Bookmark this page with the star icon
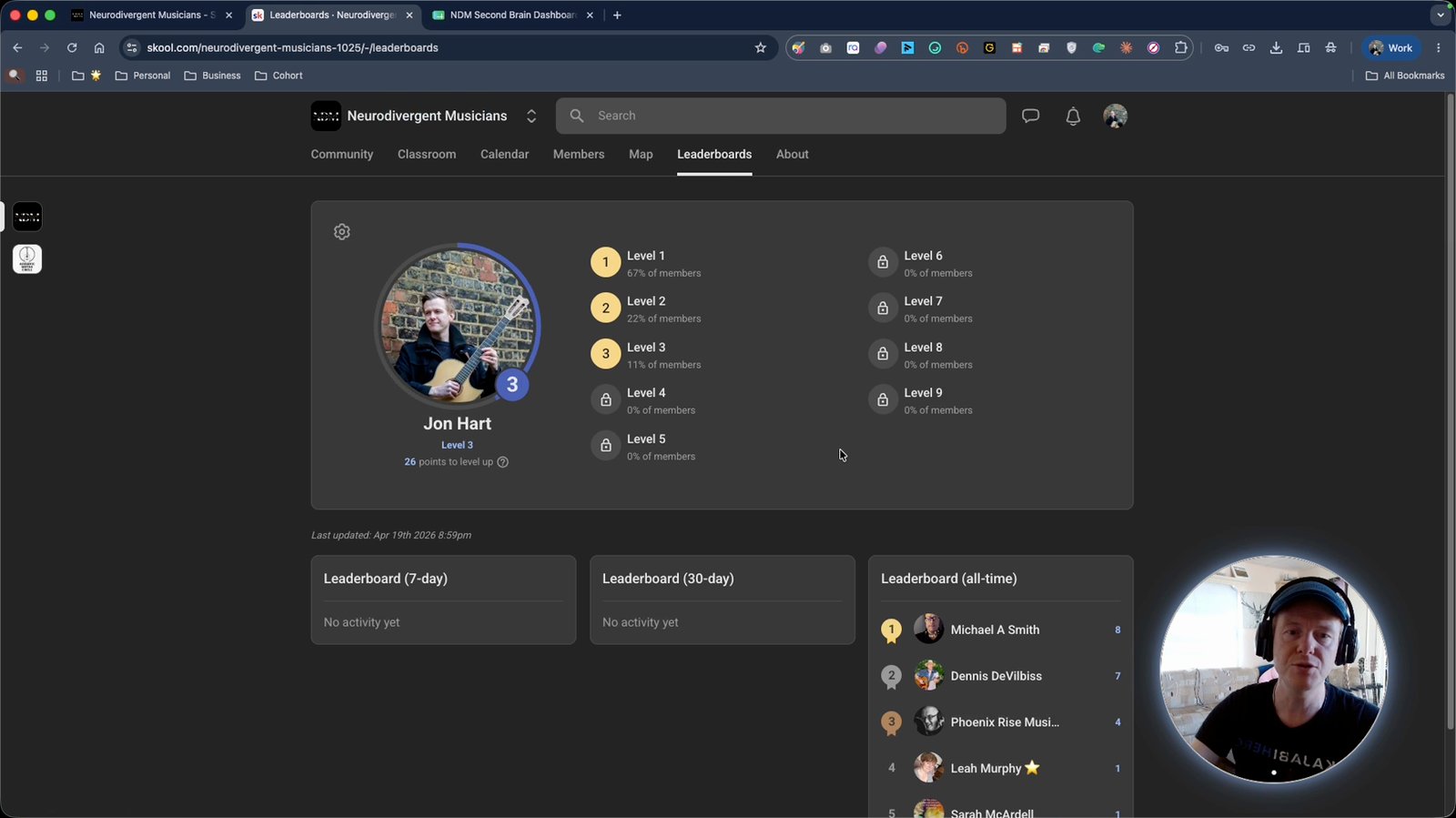Image resolution: width=1456 pixels, height=818 pixels. tap(761, 47)
